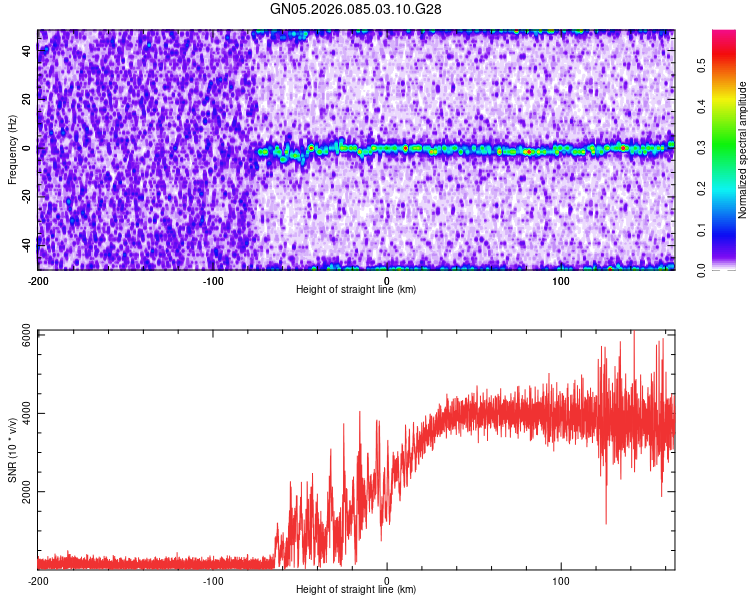The height and width of the screenshot is (600, 750).
Task: Click the deep SNR dip right of 100 km
Action: click(x=606, y=519)
